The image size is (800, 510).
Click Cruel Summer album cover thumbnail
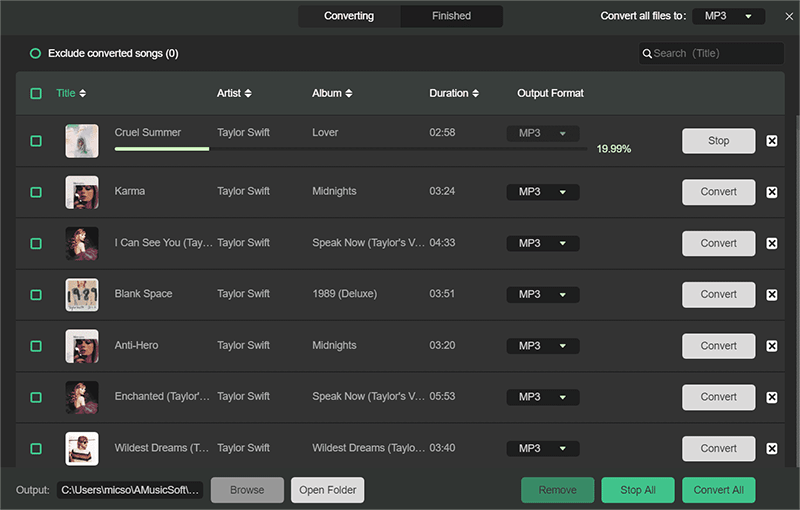click(x=82, y=141)
